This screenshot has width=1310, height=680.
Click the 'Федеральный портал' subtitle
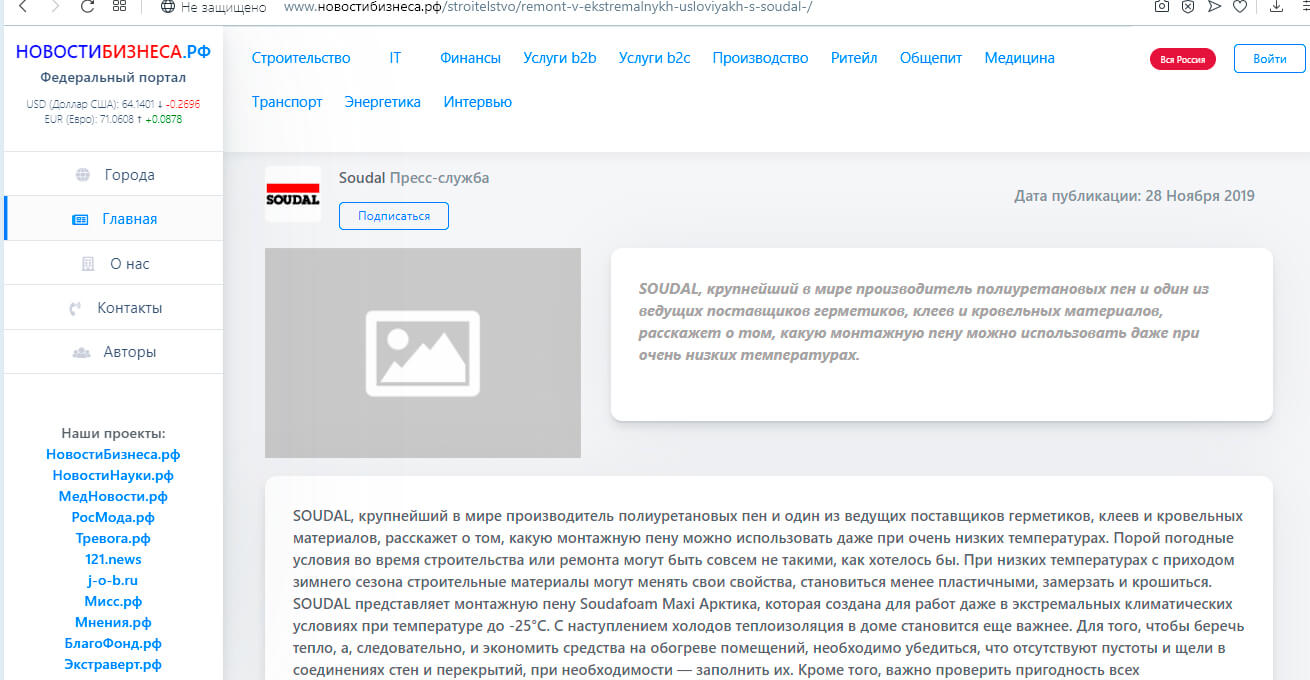coord(113,78)
